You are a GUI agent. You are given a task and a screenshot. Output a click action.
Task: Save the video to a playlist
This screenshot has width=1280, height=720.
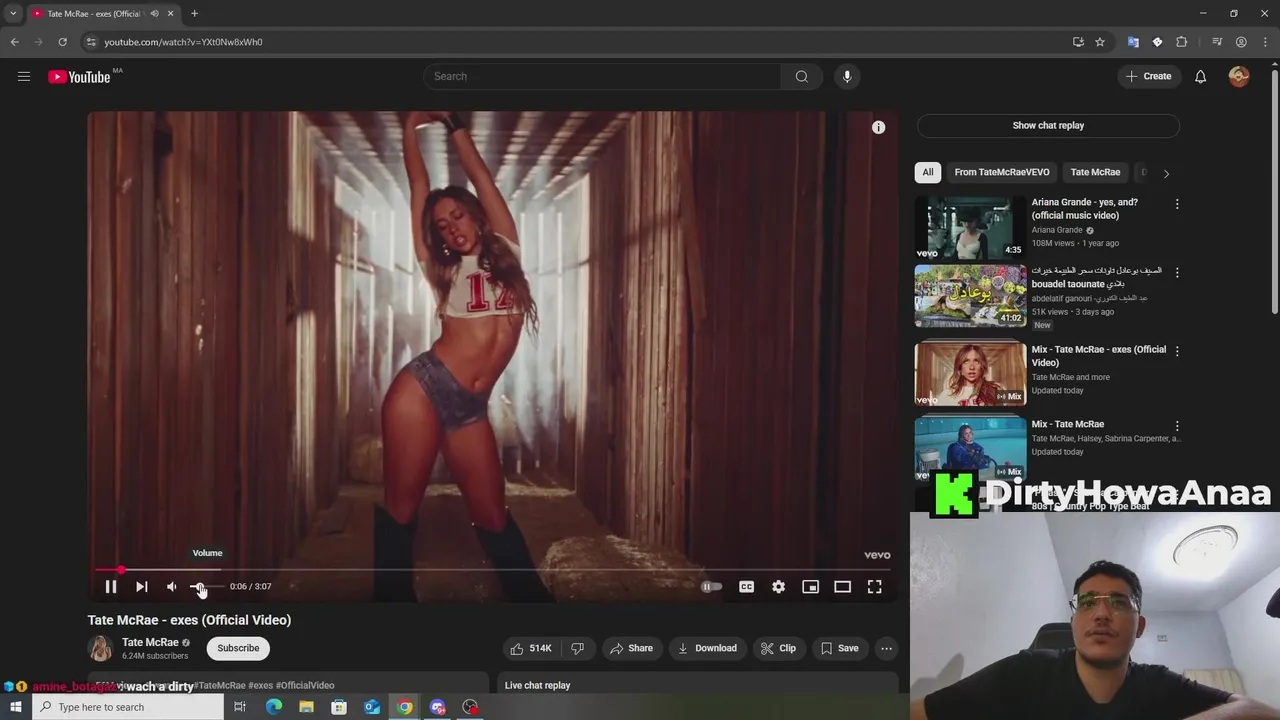point(839,648)
